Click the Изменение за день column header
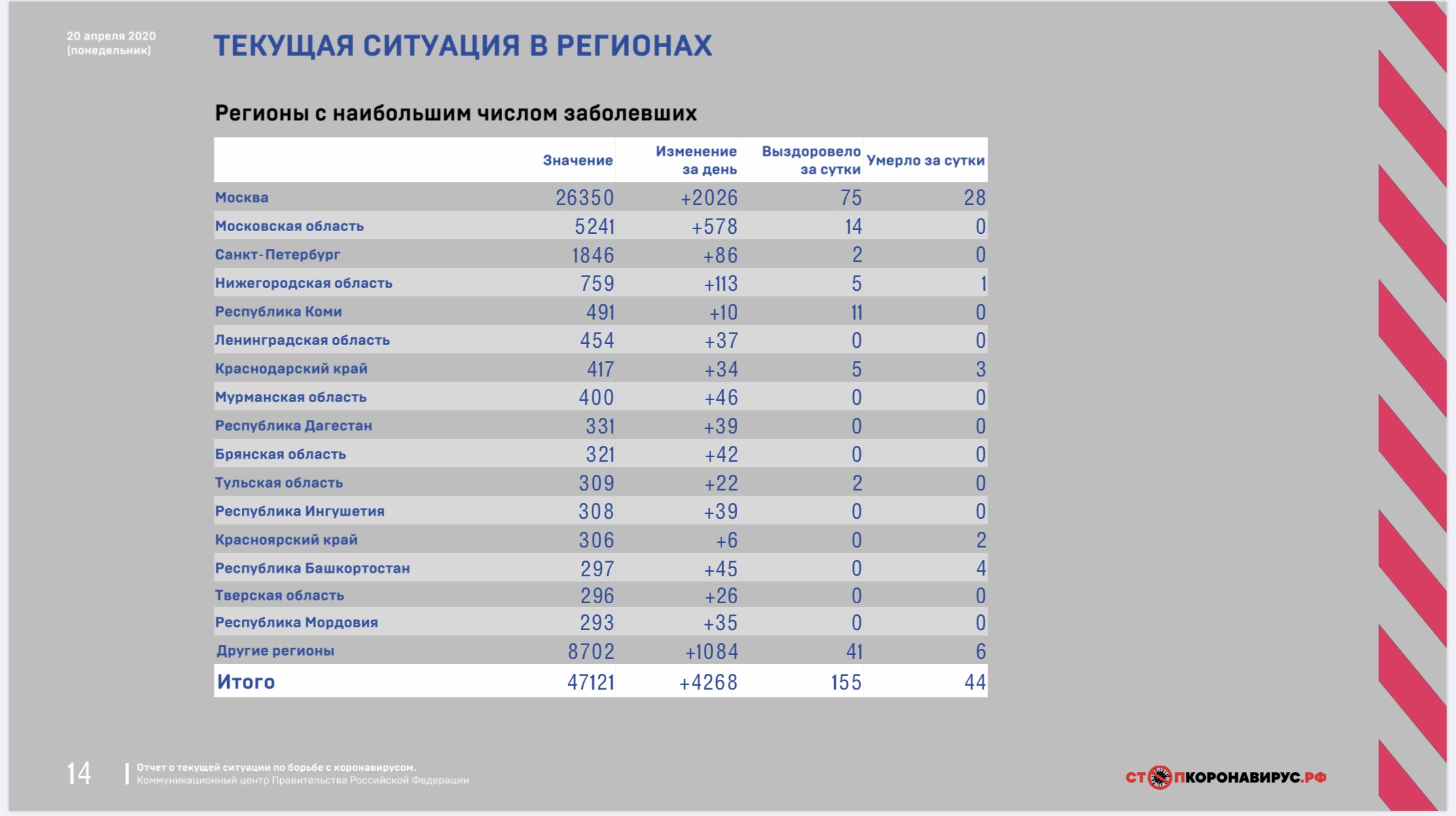Image resolution: width=1456 pixels, height=816 pixels. click(x=696, y=160)
